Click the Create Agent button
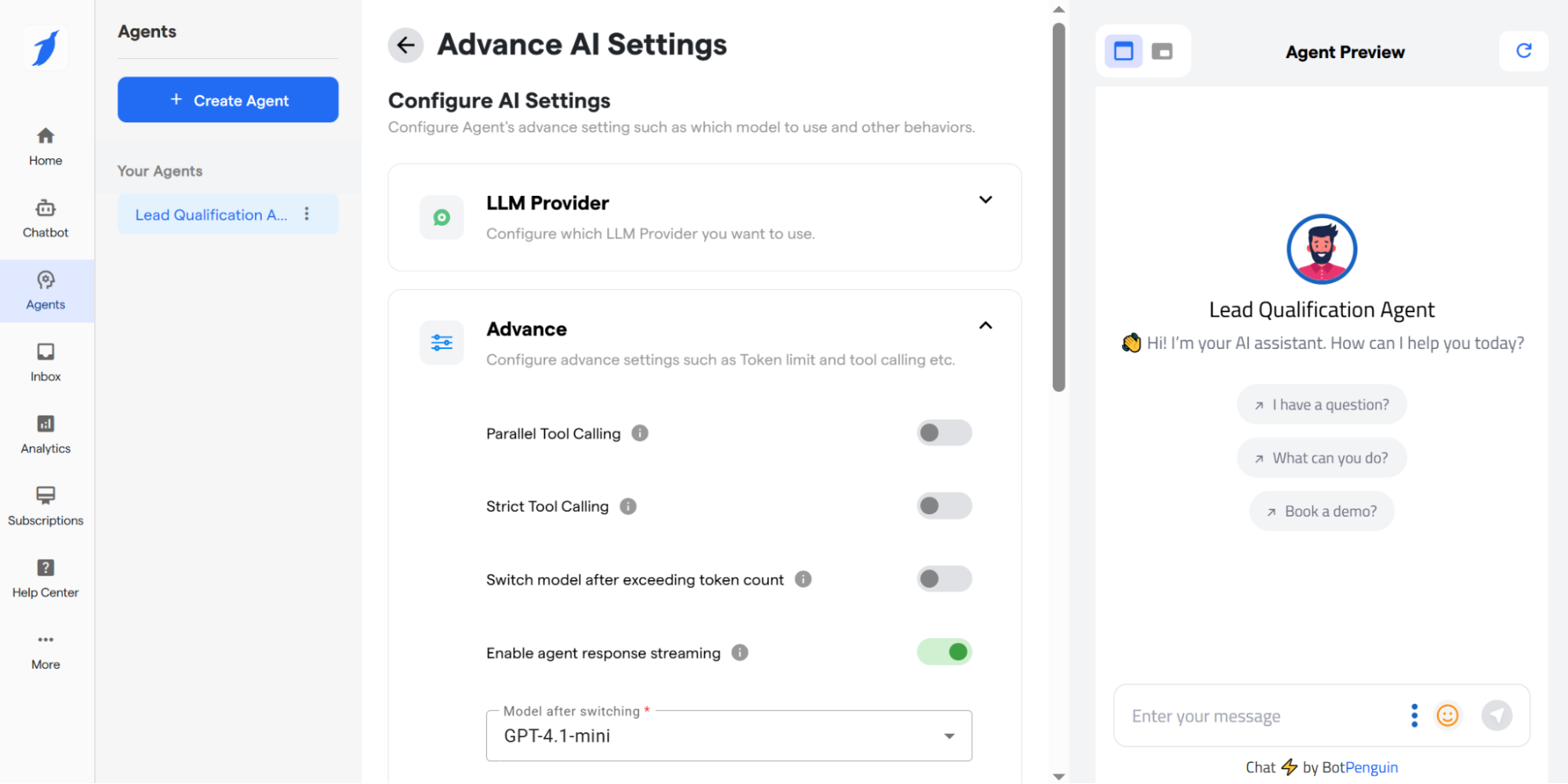 [227, 100]
